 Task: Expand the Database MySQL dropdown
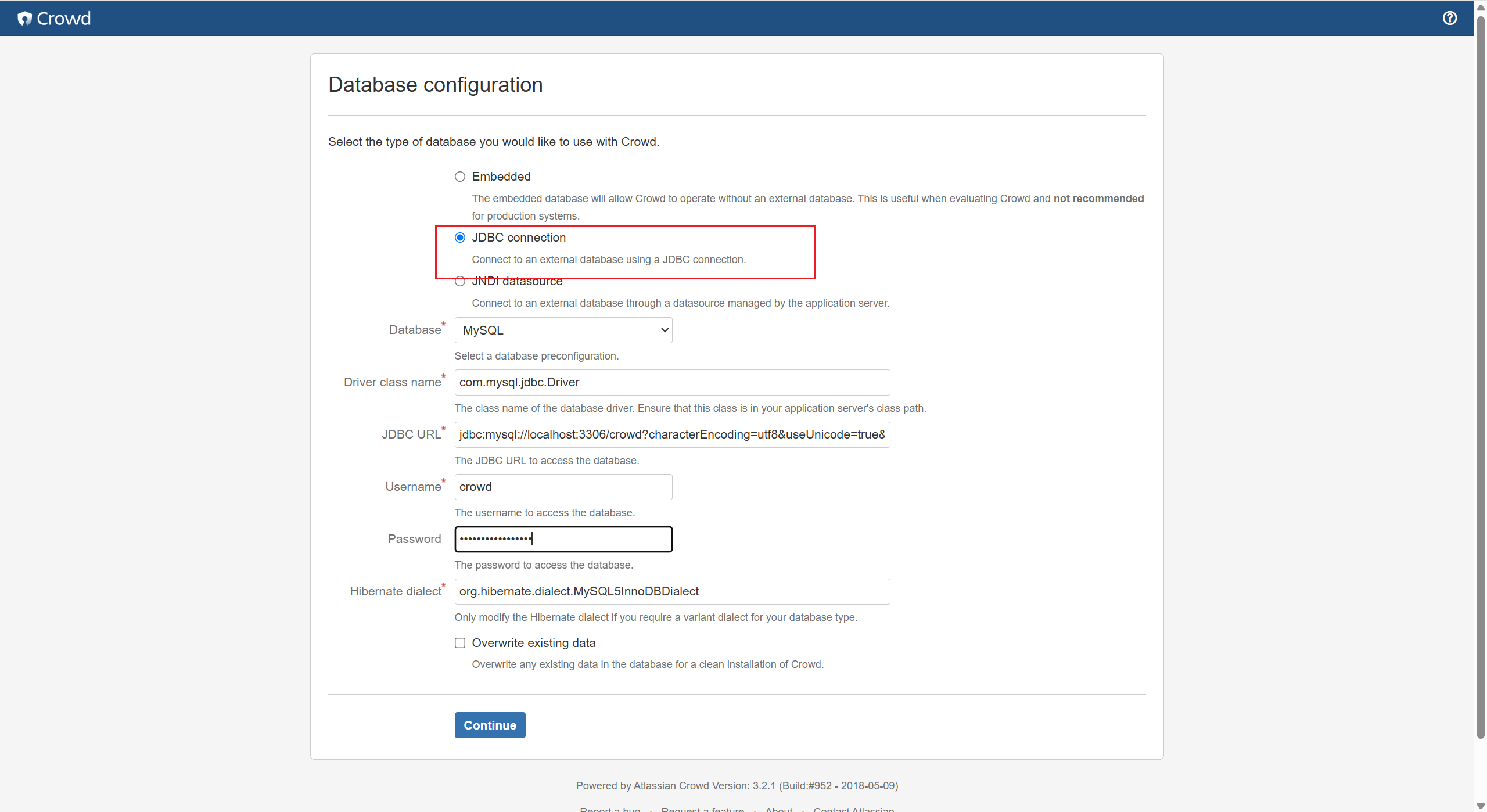tap(563, 330)
